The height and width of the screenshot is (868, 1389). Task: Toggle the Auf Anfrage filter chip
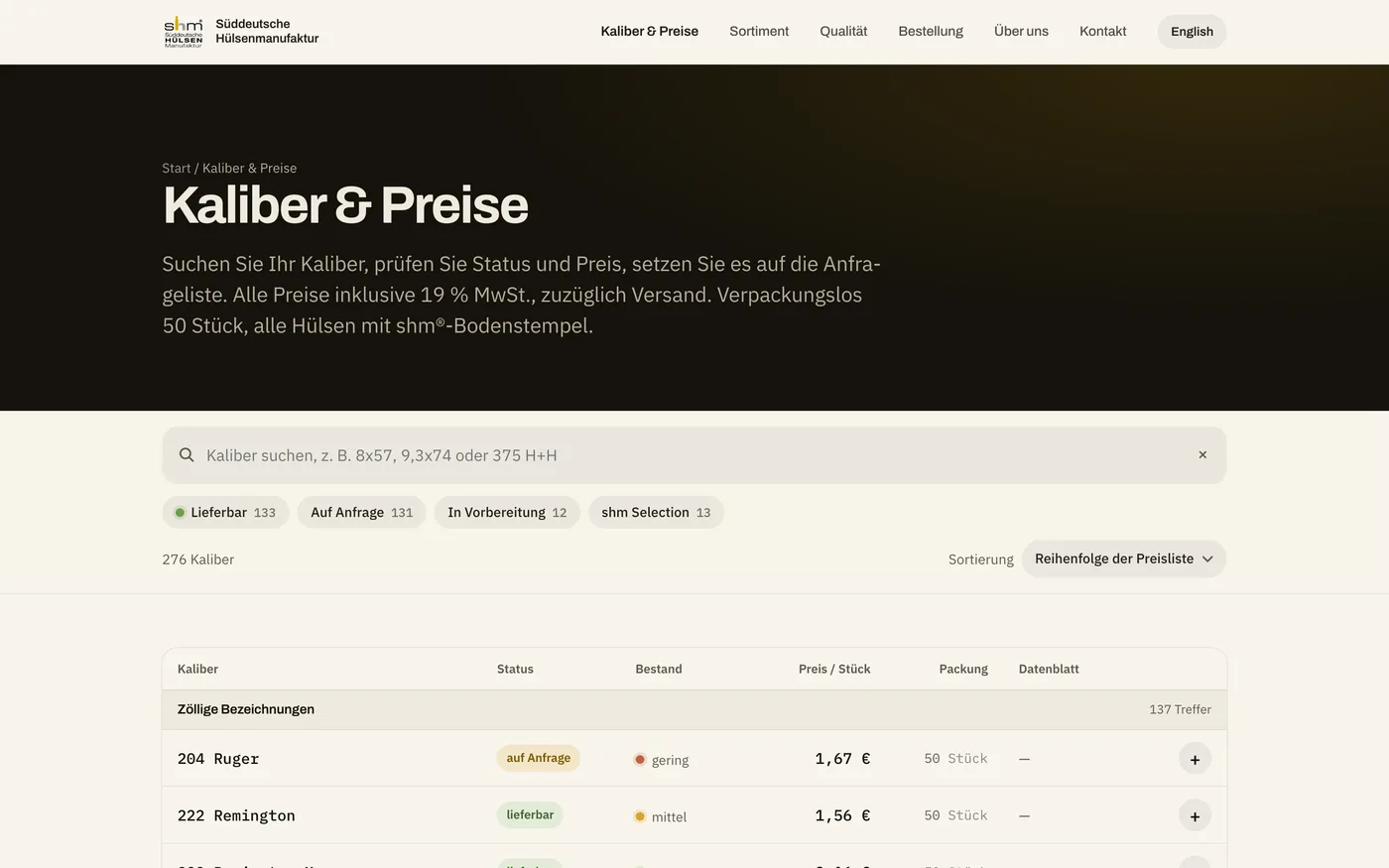tap(362, 513)
